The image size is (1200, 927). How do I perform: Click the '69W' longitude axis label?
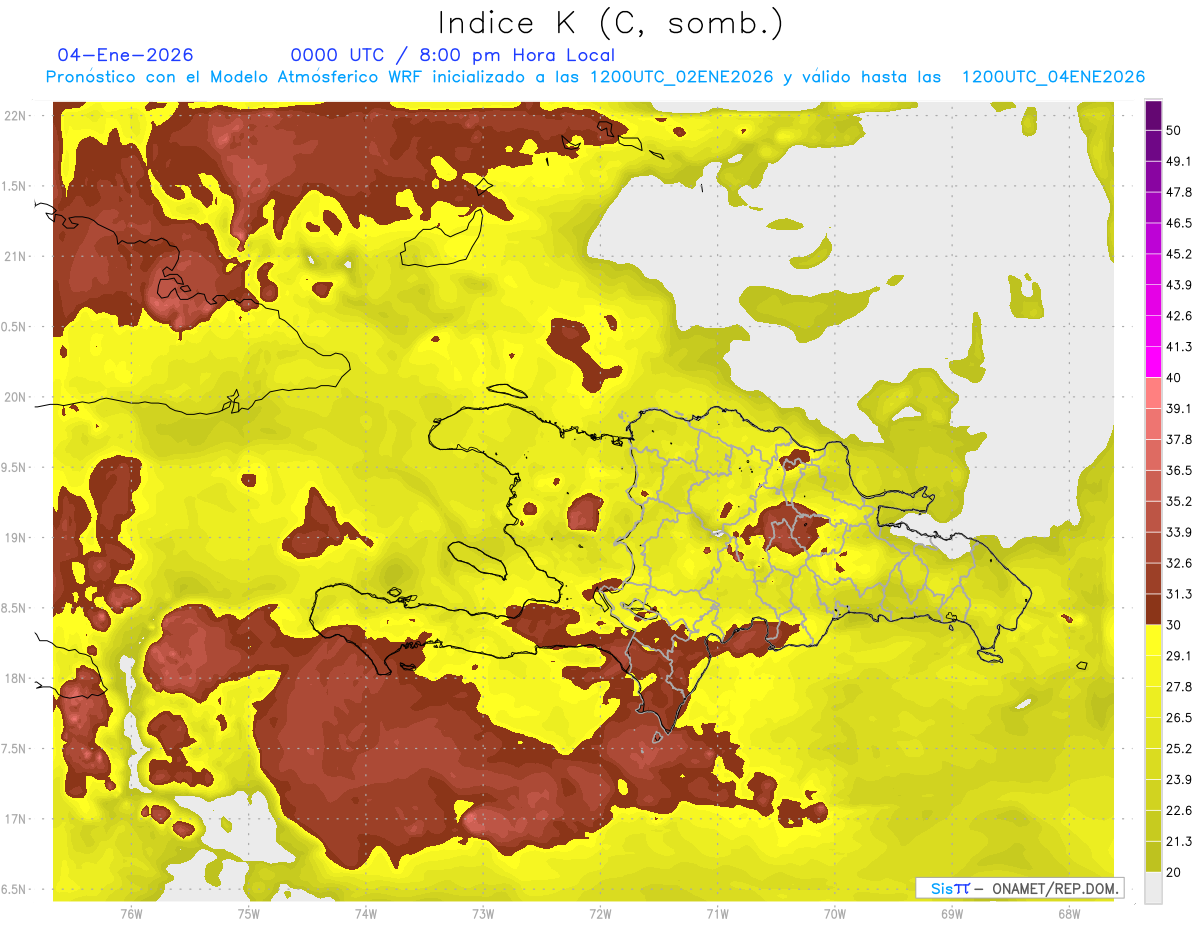pyautogui.click(x=952, y=914)
